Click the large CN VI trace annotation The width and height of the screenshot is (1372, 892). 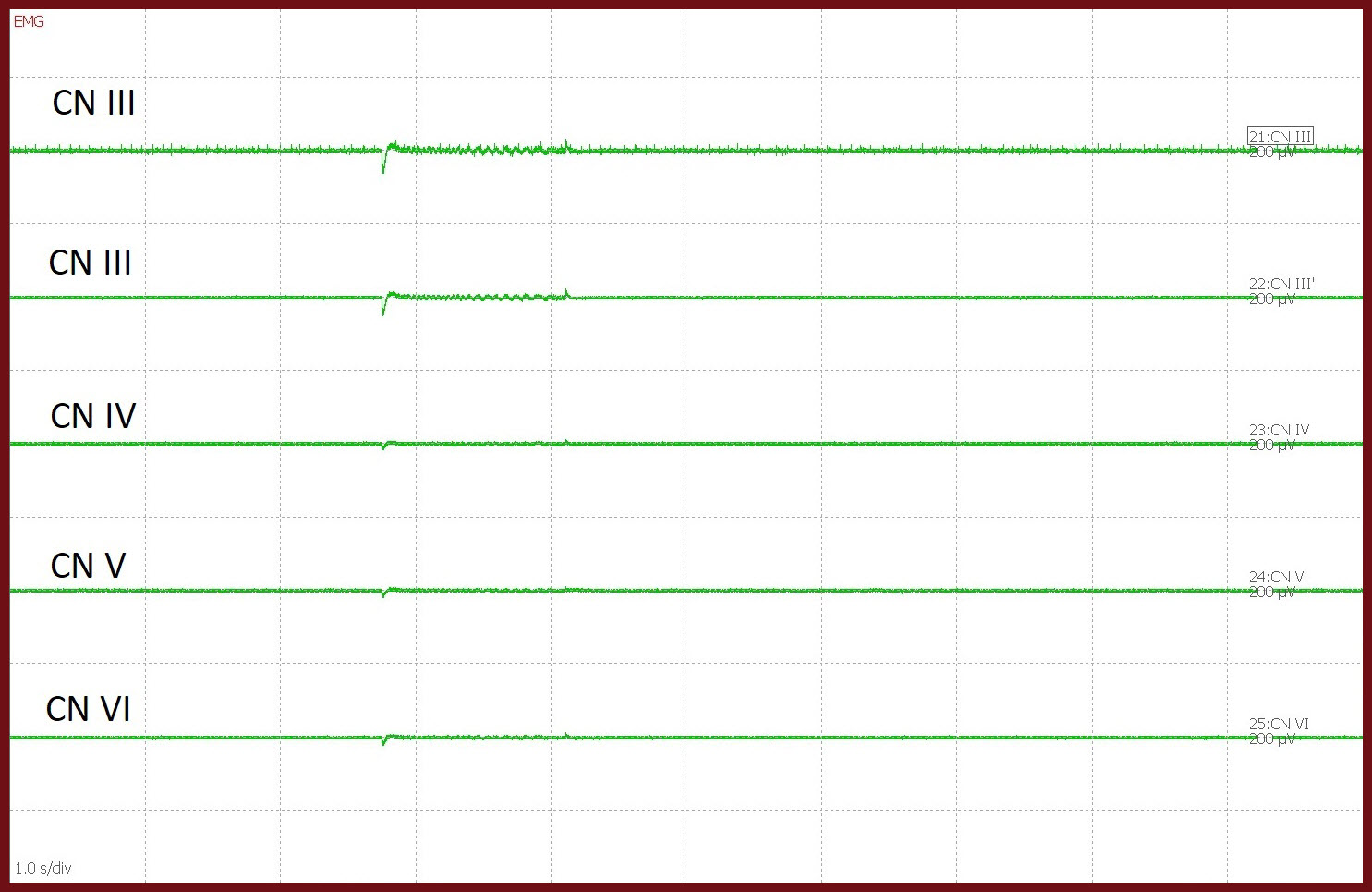tap(89, 709)
